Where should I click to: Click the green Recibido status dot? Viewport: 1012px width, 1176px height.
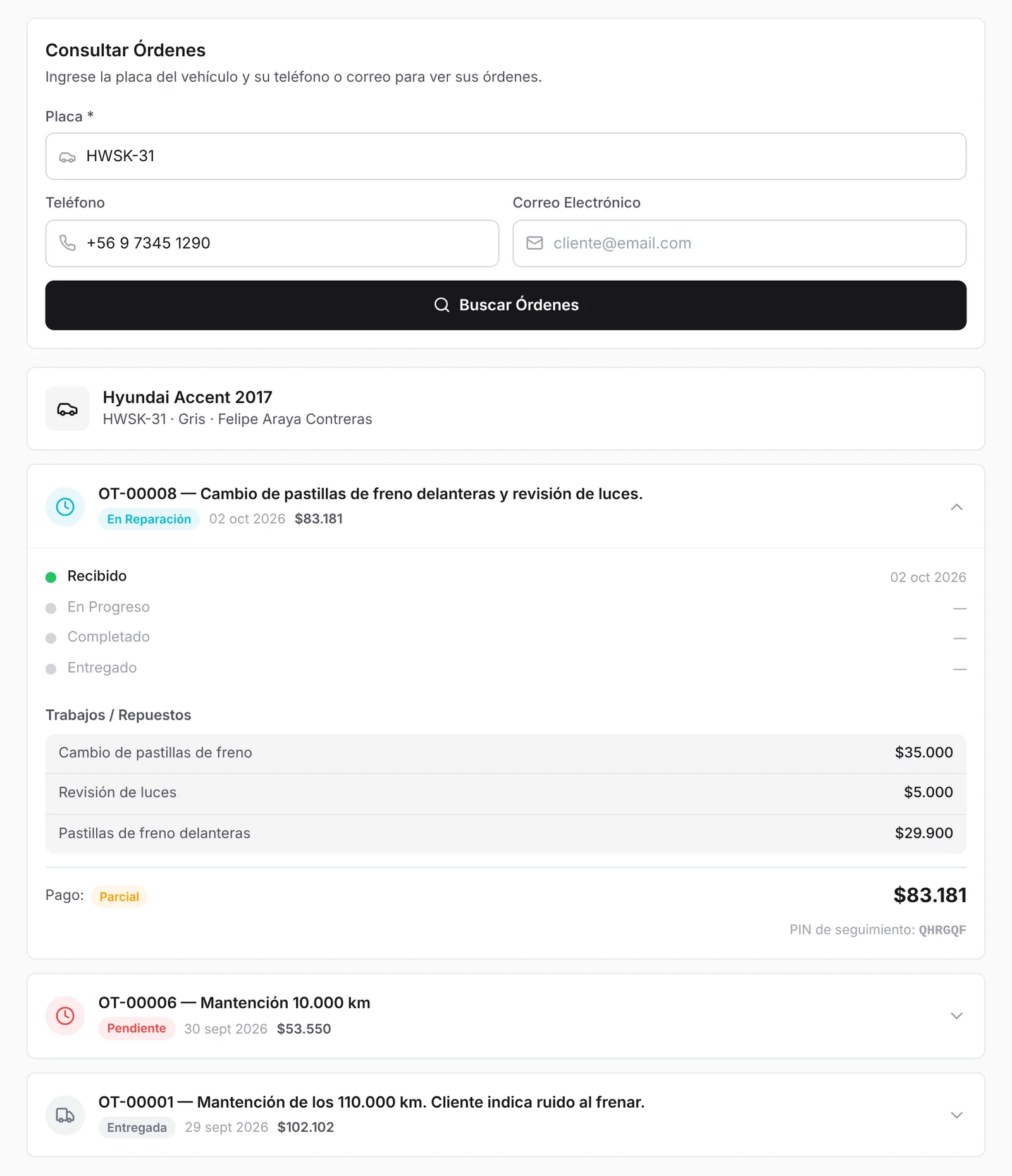click(x=51, y=577)
